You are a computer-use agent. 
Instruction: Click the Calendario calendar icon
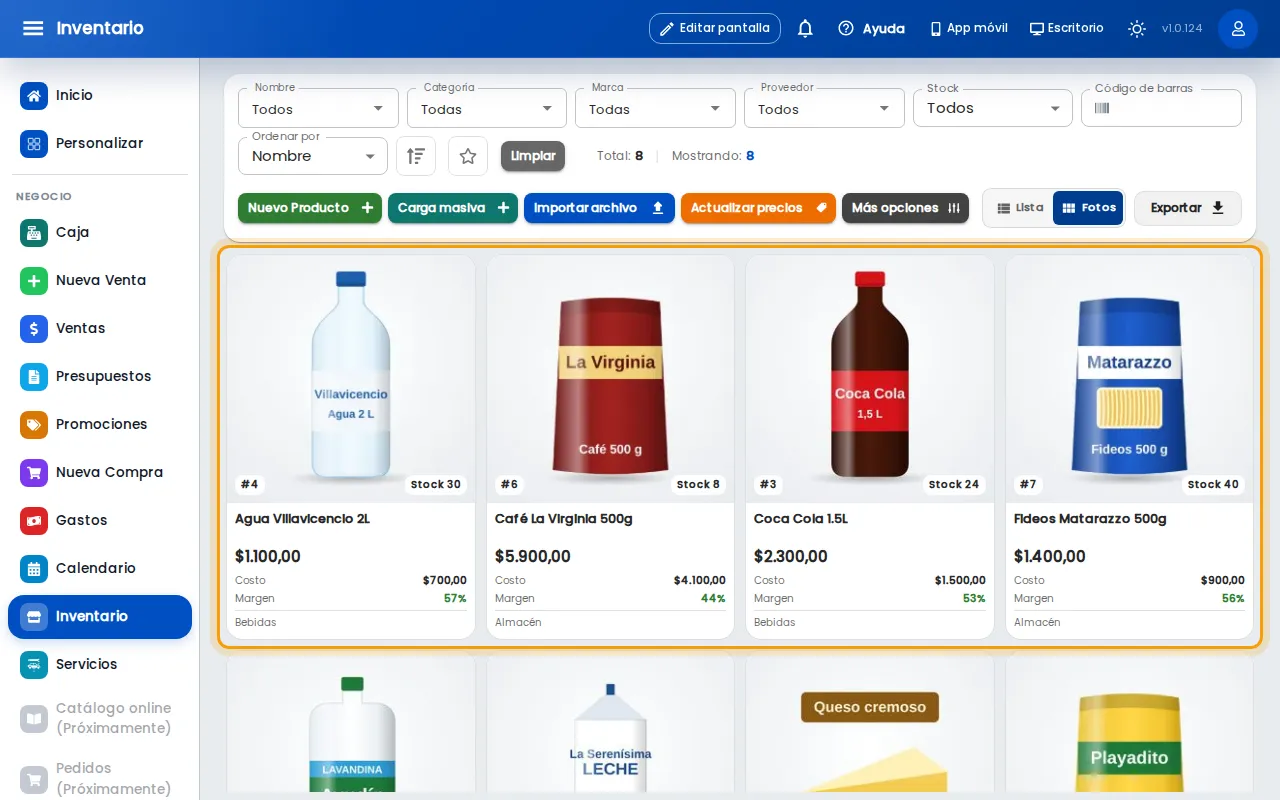click(34, 568)
